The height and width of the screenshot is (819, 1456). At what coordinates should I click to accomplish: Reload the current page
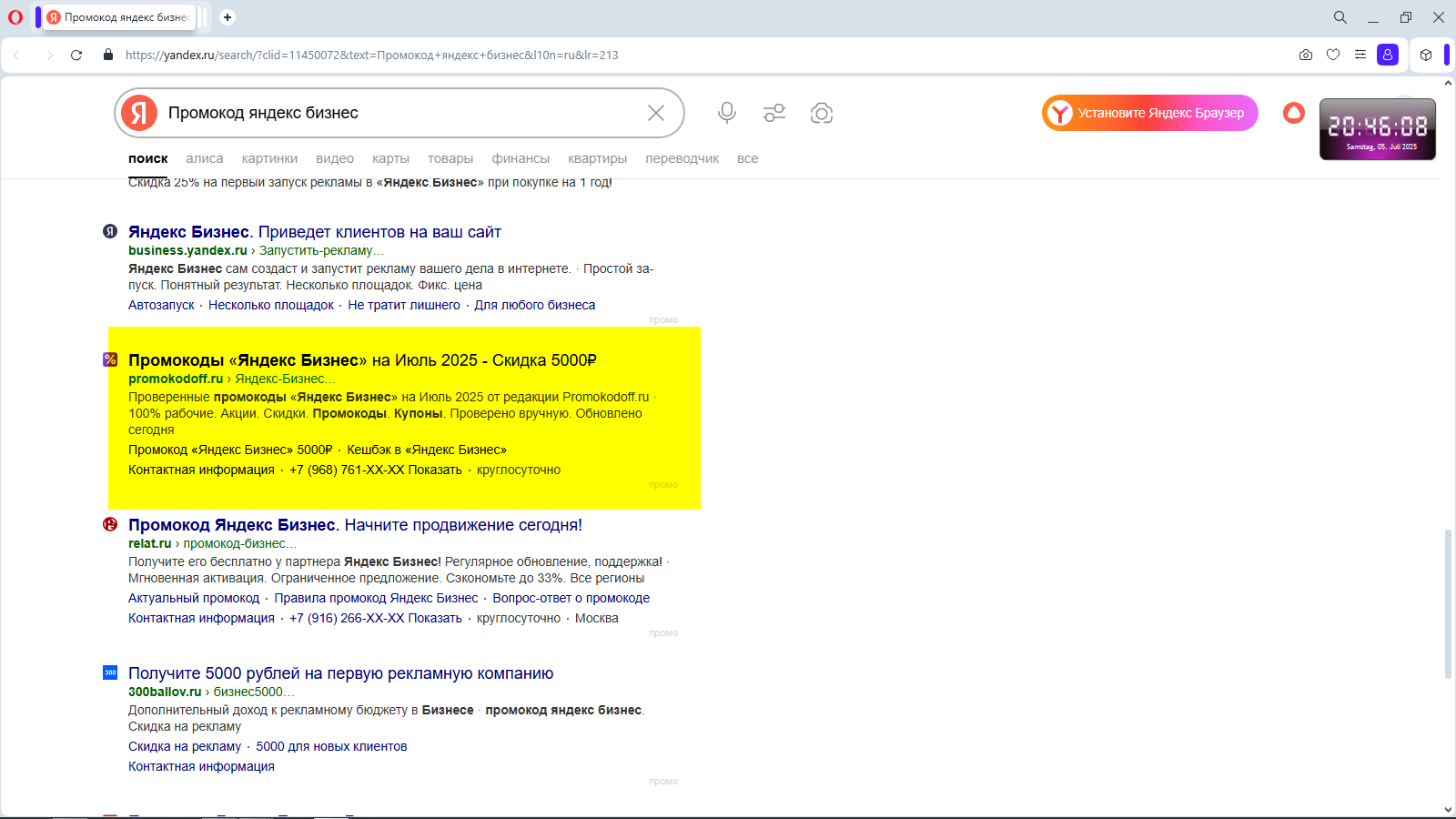click(76, 55)
